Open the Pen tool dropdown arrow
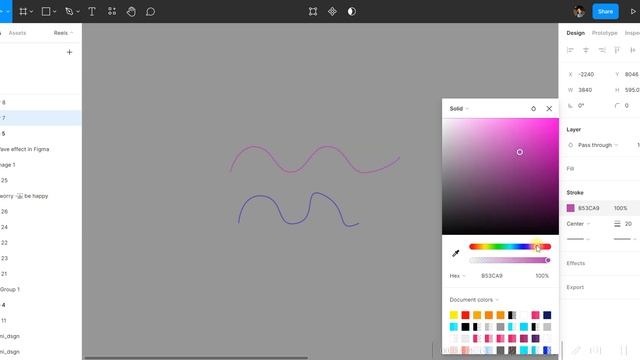Image resolution: width=640 pixels, height=360 pixels. tap(78, 12)
